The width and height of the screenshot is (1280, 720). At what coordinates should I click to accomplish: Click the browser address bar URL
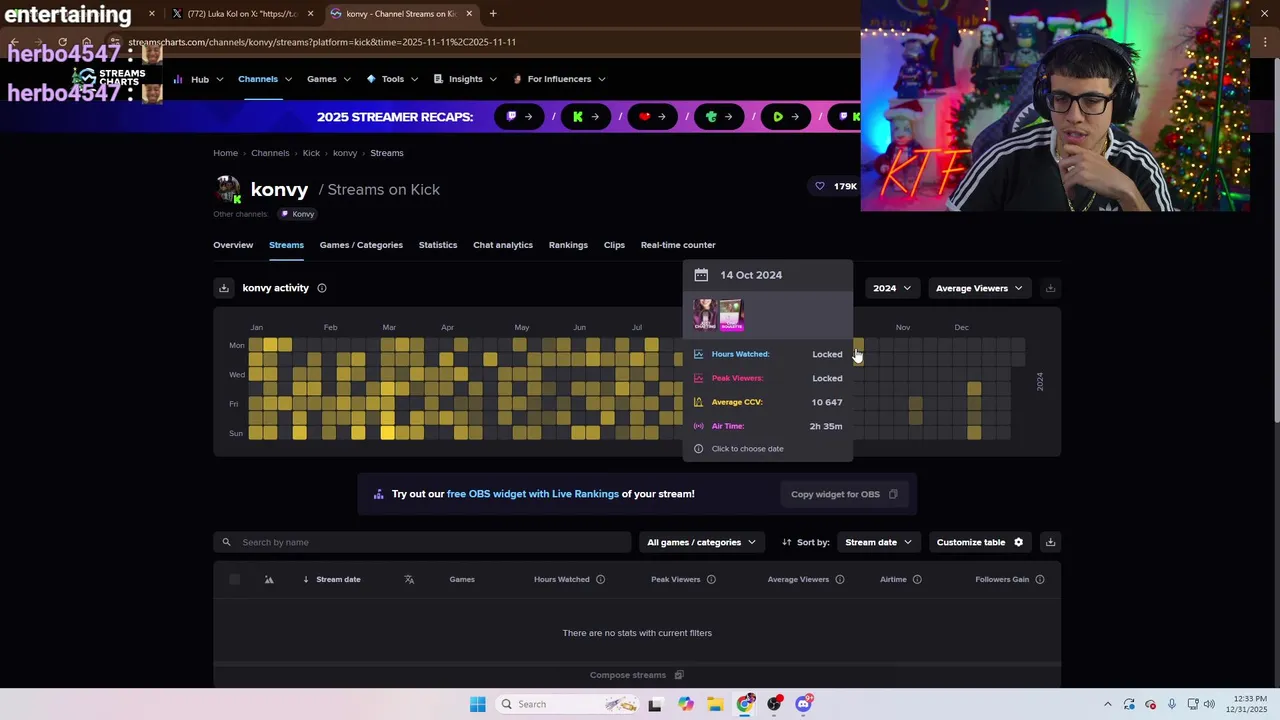tap(322, 42)
